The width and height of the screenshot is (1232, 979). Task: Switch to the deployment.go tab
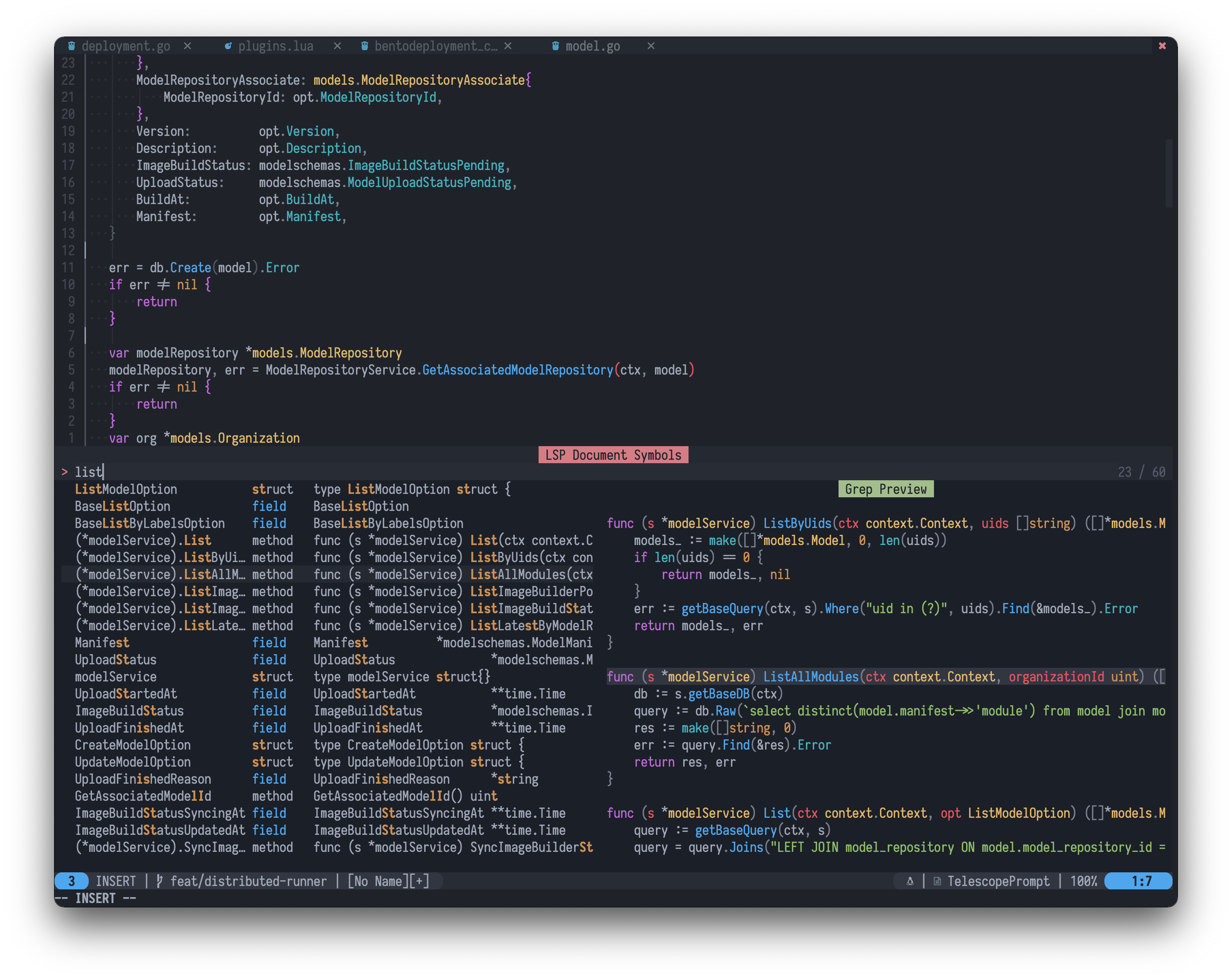pyautogui.click(x=126, y=46)
